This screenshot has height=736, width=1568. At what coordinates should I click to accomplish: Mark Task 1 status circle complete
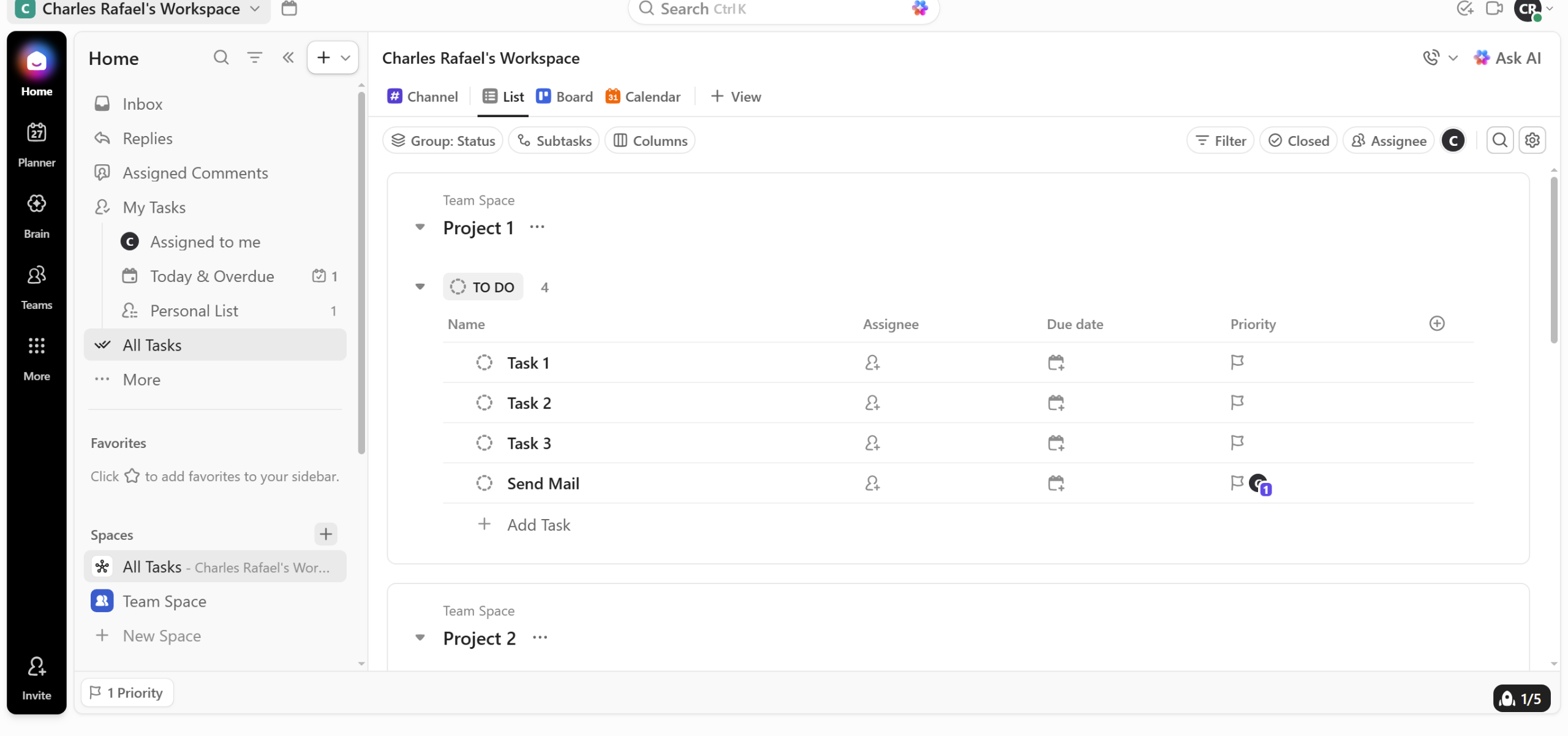click(x=484, y=363)
